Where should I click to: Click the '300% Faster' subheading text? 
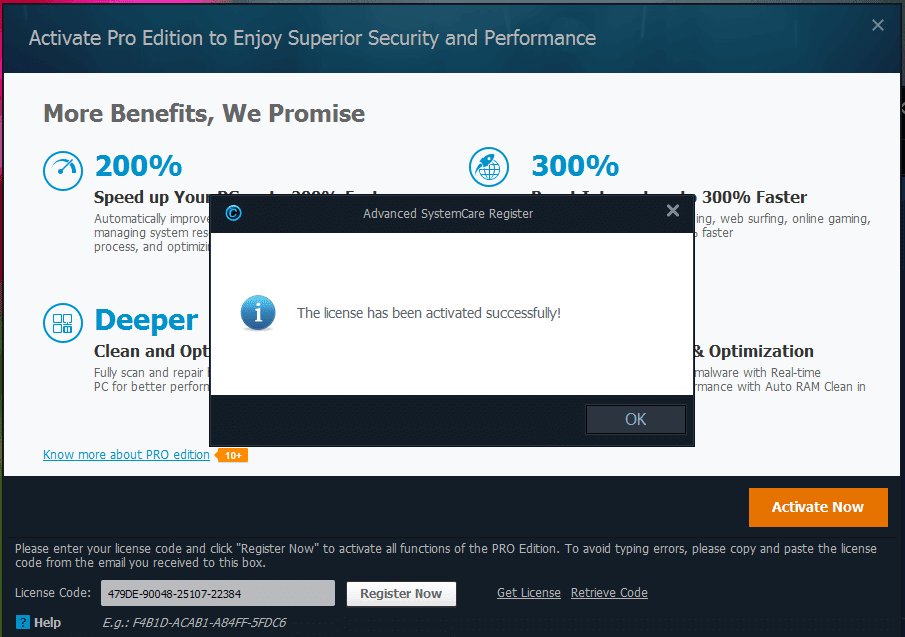point(754,197)
